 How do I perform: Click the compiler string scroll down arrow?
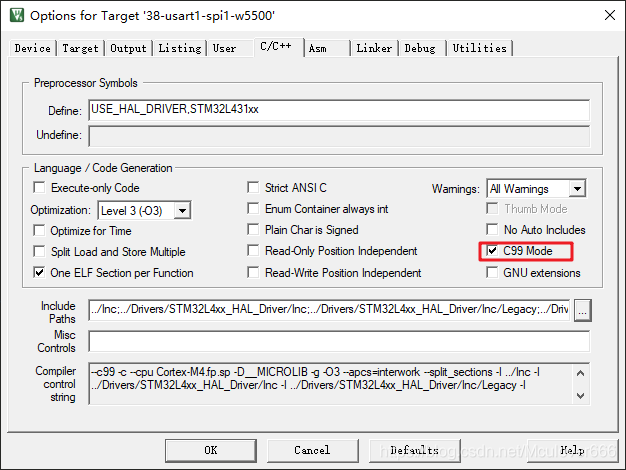(x=581, y=396)
